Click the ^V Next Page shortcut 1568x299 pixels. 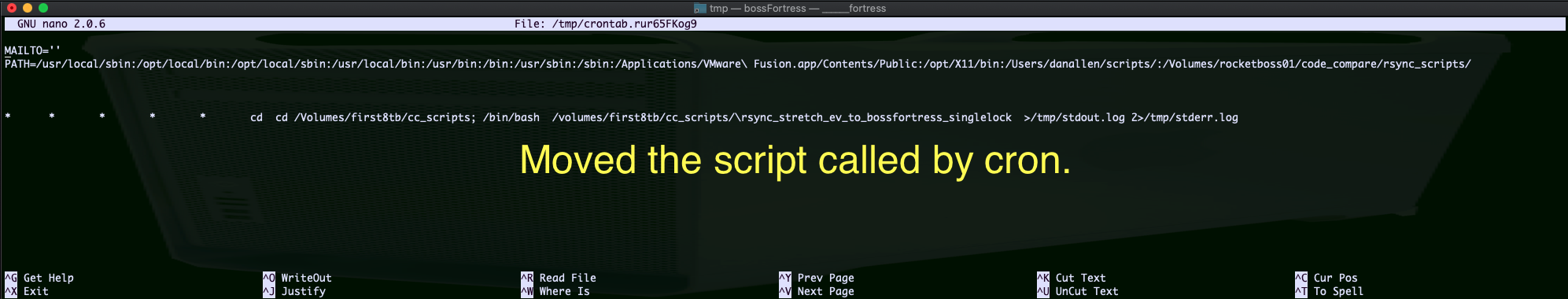pos(817,291)
